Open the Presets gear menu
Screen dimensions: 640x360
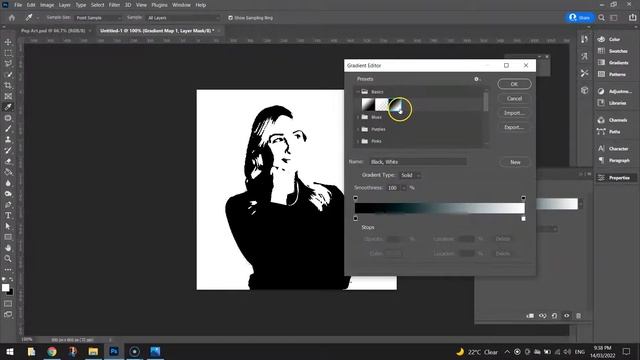476,79
